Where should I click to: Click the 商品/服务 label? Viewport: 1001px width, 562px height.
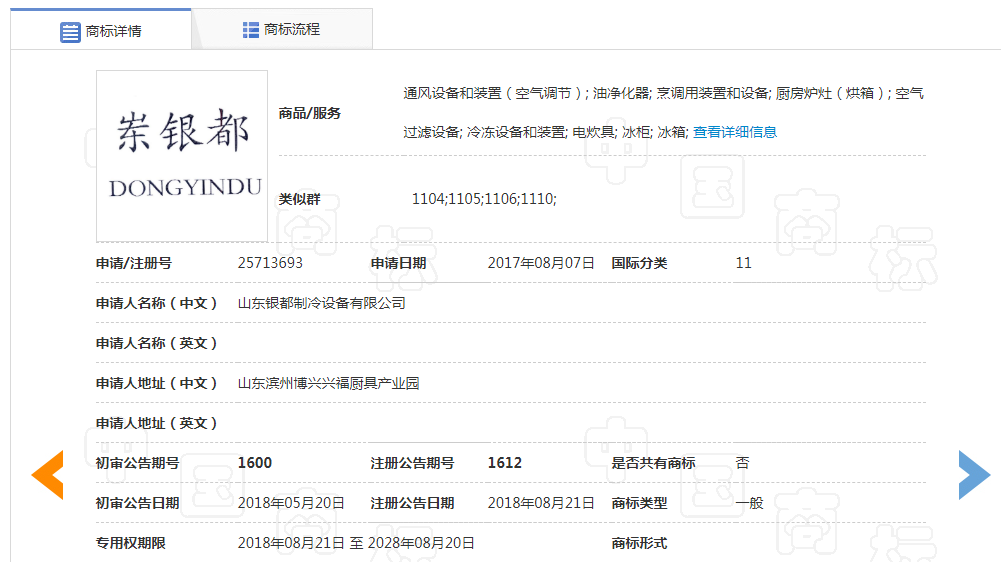coord(310,114)
